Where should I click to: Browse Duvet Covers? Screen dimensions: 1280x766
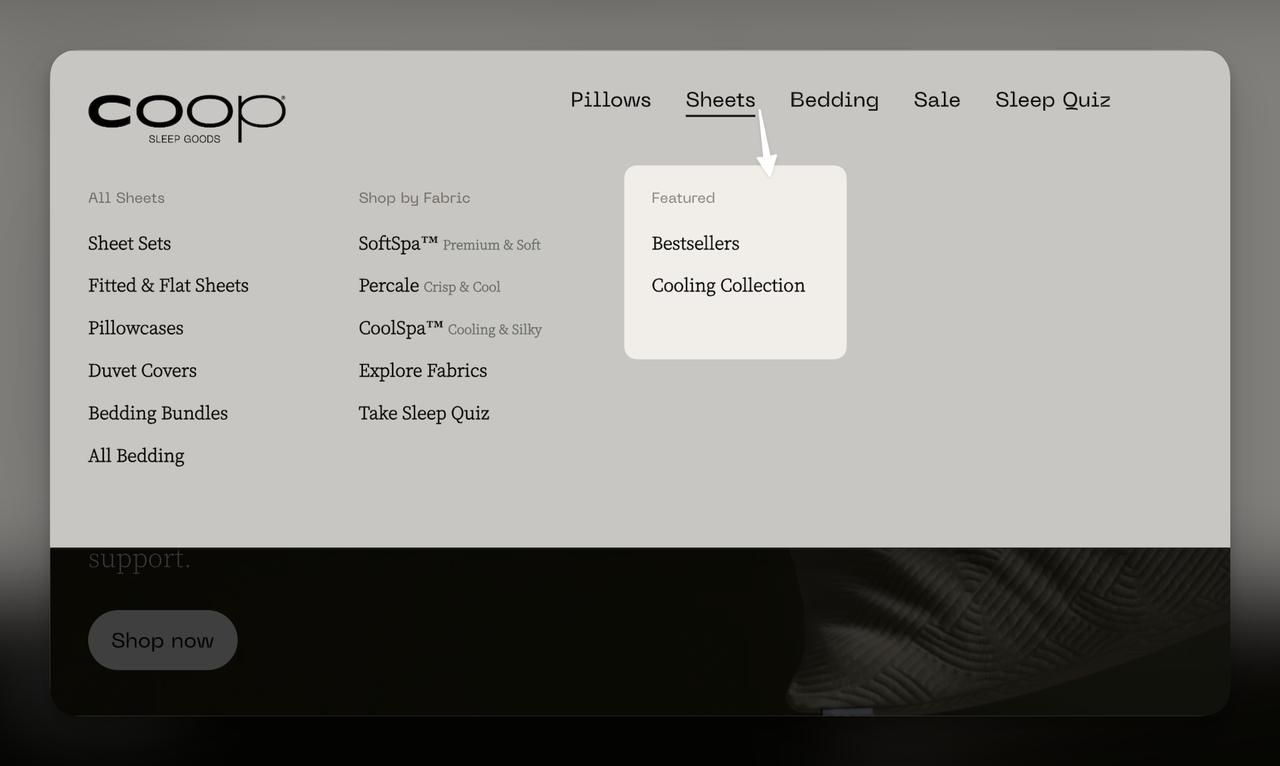(x=142, y=370)
